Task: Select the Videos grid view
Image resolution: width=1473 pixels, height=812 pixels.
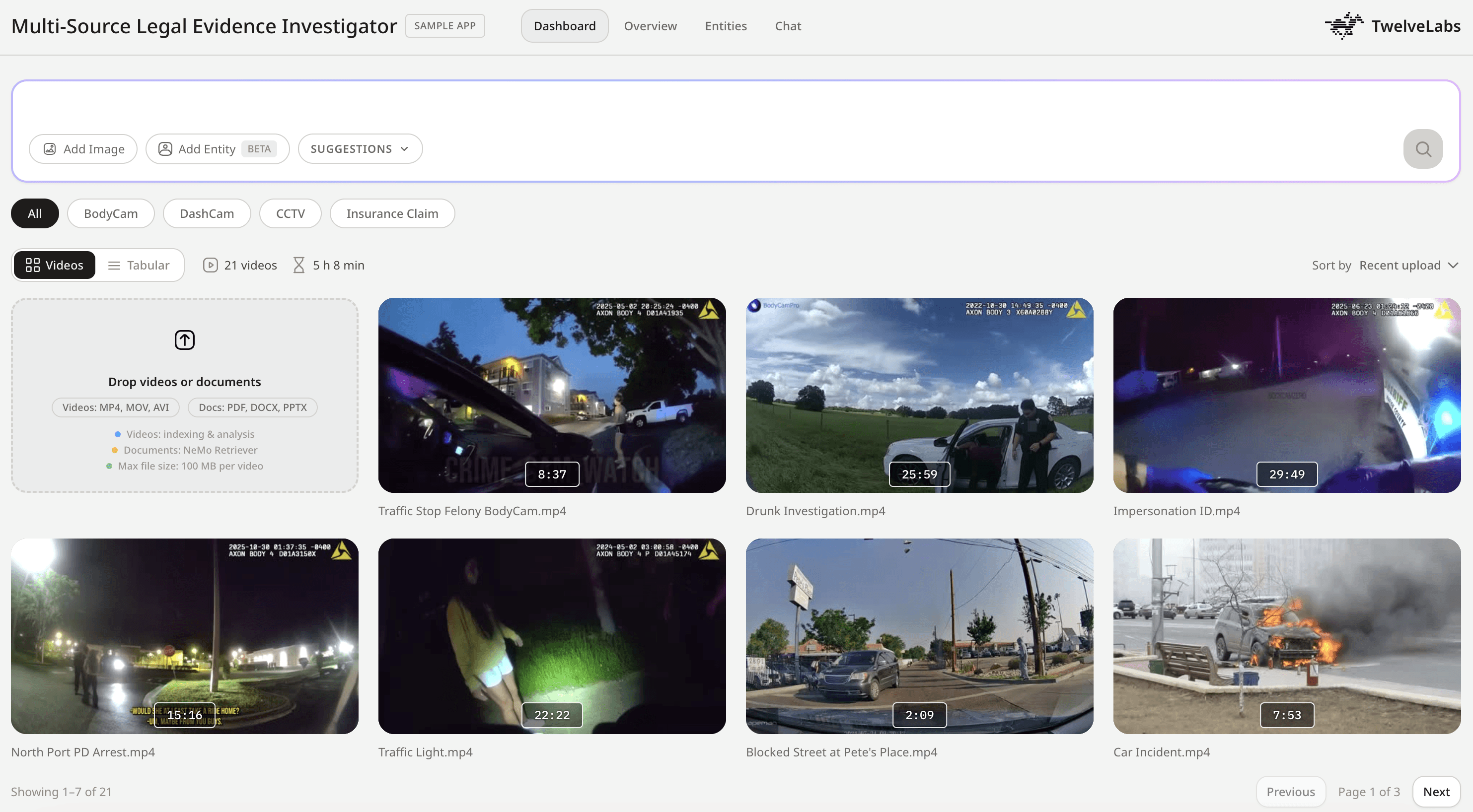Action: tap(54, 265)
